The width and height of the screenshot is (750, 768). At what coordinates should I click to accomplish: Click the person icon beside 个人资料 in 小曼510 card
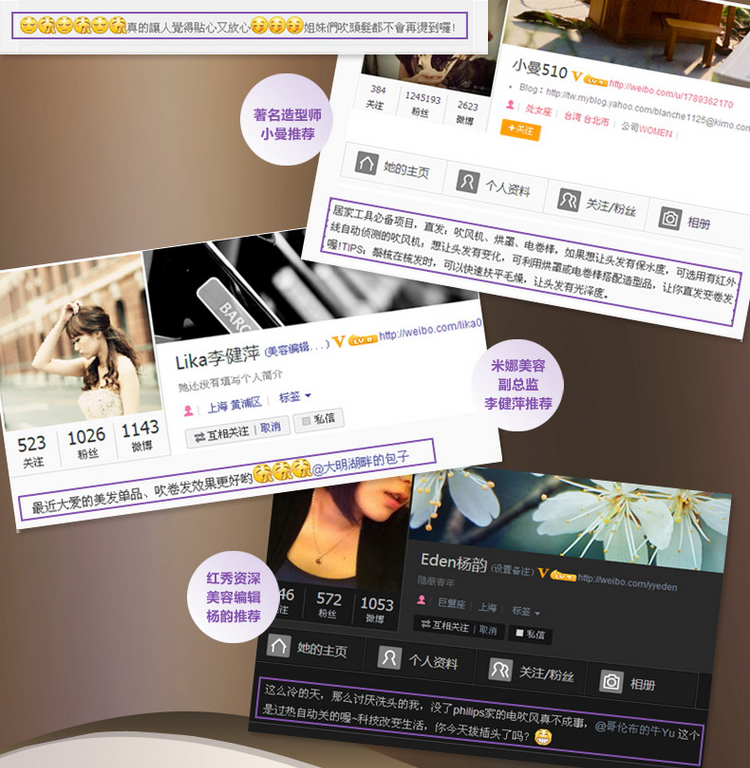(x=467, y=181)
